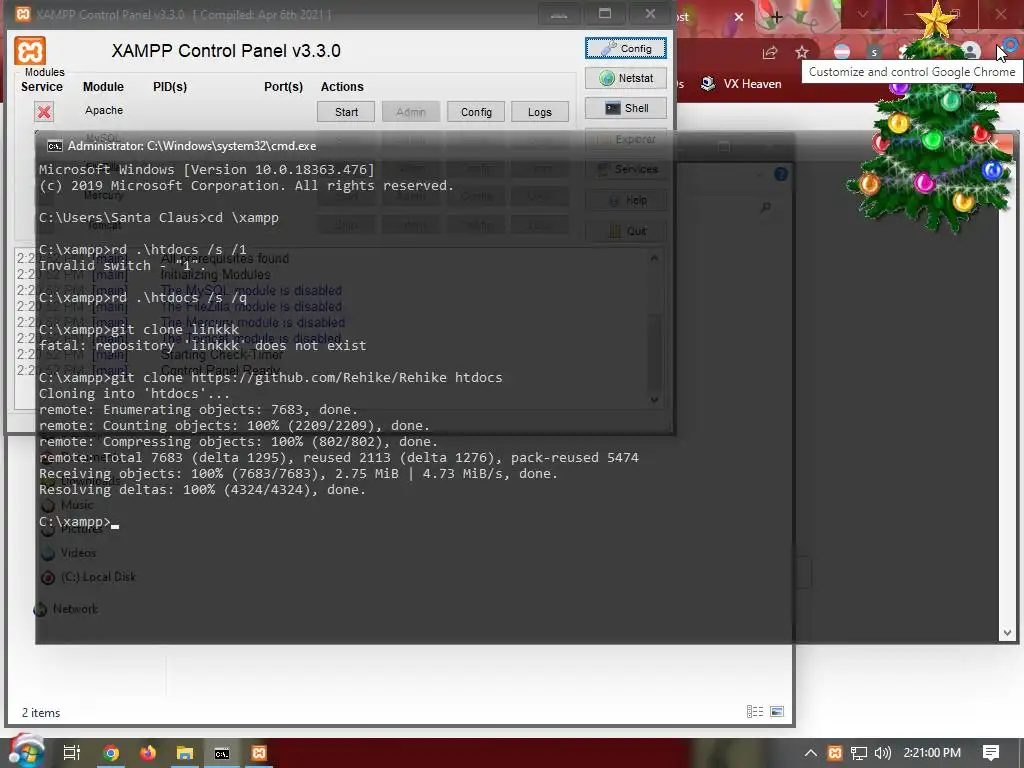Open Netstat in XAMPP Control Panel

[x=626, y=78]
